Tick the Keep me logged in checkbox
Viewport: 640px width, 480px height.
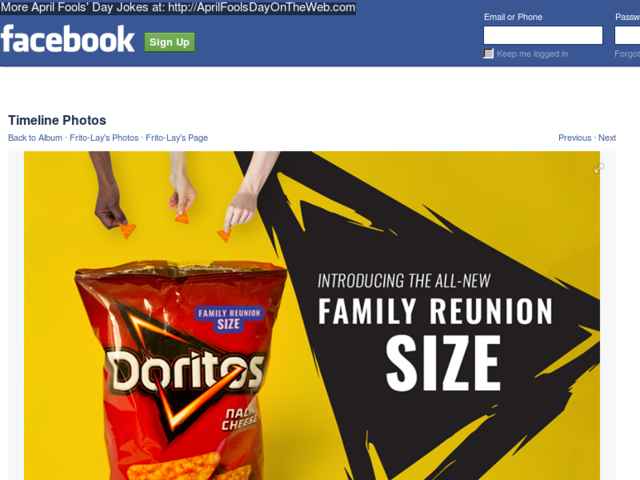click(488, 53)
